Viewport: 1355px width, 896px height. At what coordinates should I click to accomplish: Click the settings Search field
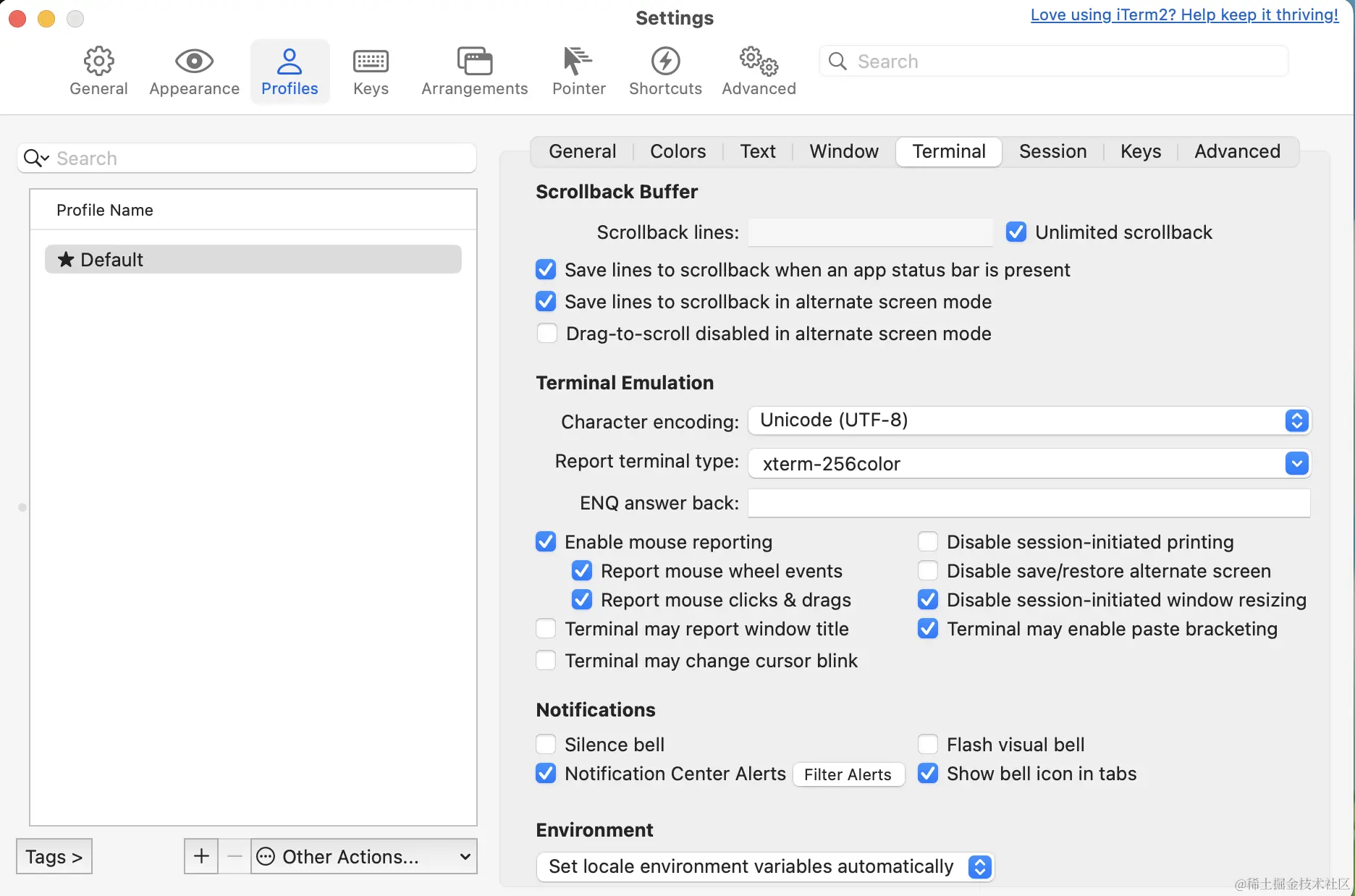coord(1054,62)
